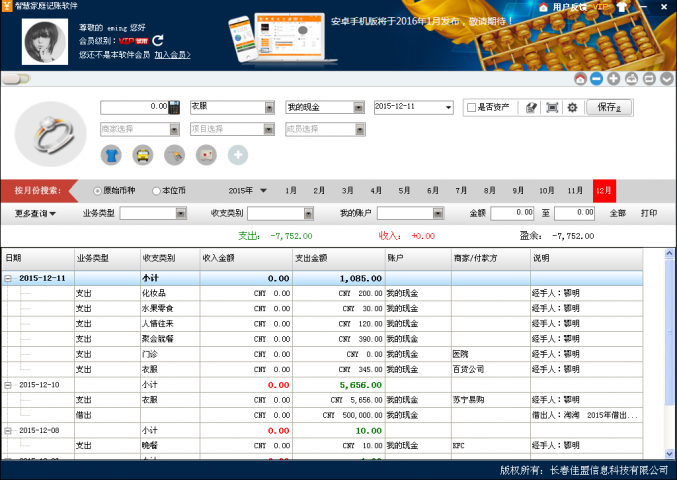The height and width of the screenshot is (480, 677).
Task: Click the minimum 金额 filter input field
Action: tap(511, 213)
